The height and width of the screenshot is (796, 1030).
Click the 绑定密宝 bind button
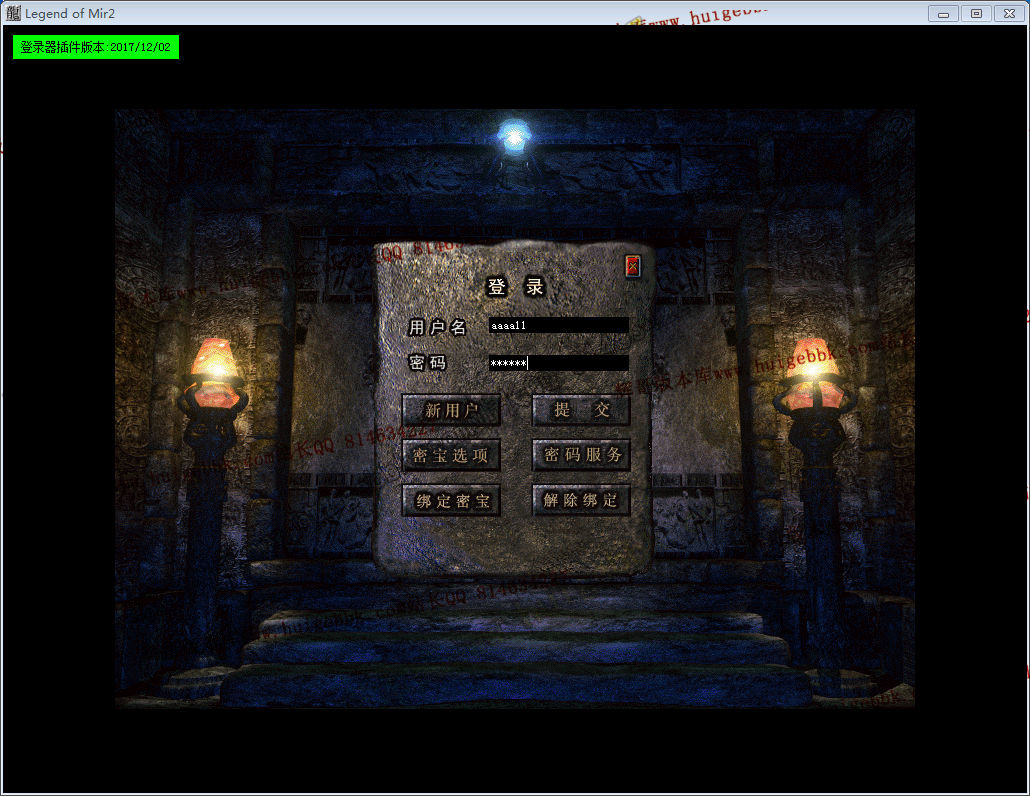(451, 500)
